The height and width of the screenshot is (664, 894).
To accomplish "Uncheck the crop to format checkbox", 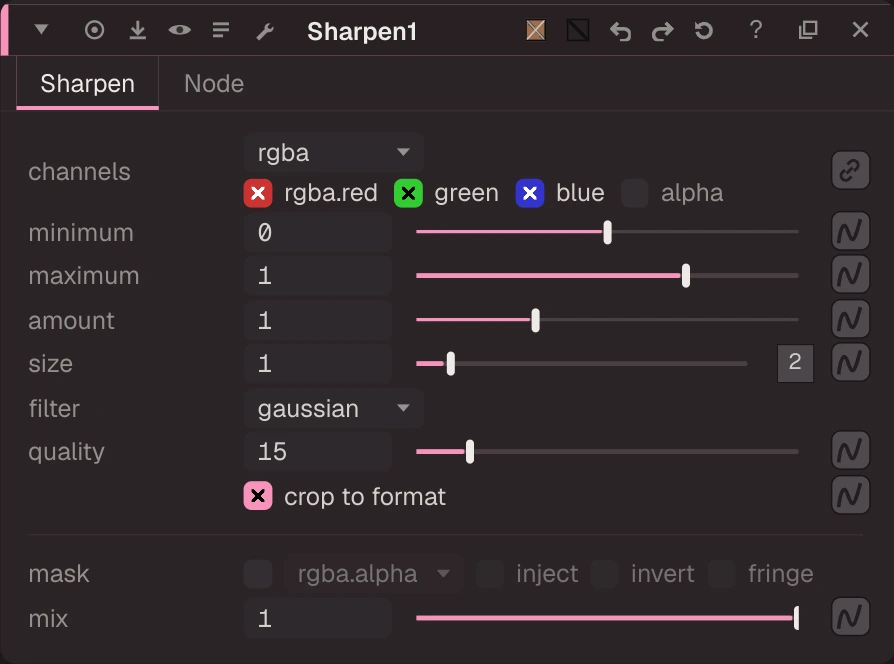I will click(x=258, y=496).
